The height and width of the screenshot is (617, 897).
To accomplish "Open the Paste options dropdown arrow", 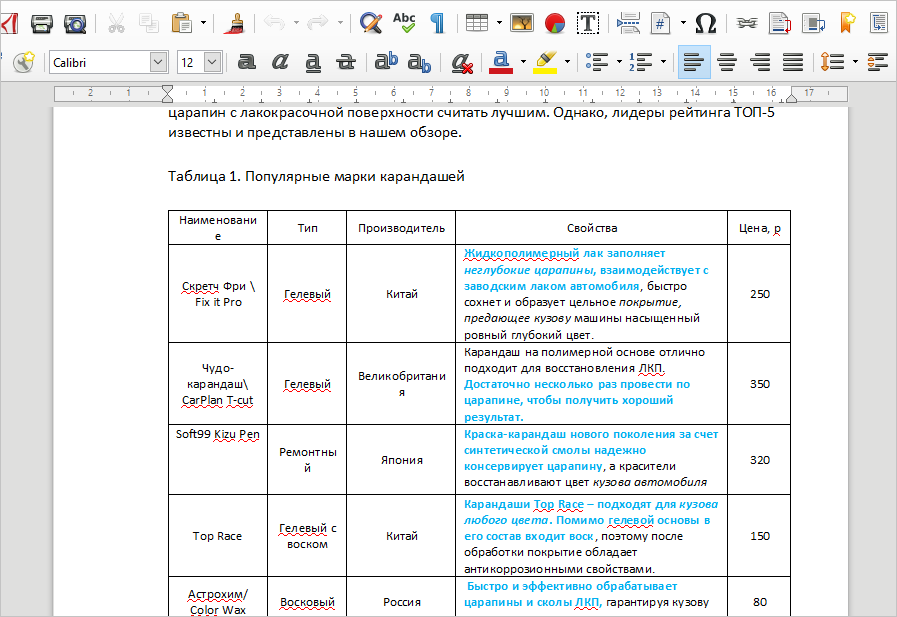I will click(x=204, y=22).
